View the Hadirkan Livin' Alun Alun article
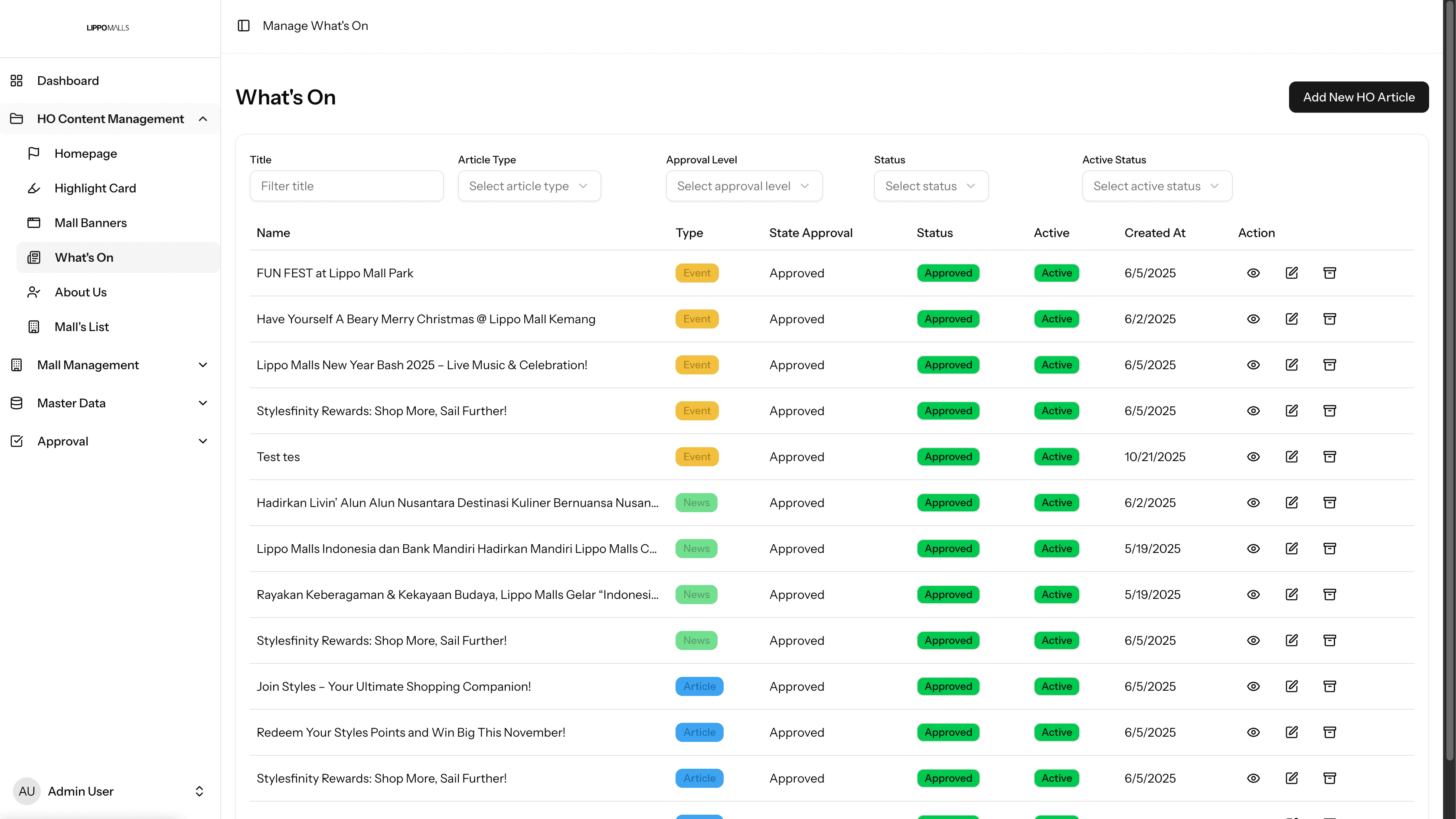The image size is (1456, 819). [x=1253, y=503]
